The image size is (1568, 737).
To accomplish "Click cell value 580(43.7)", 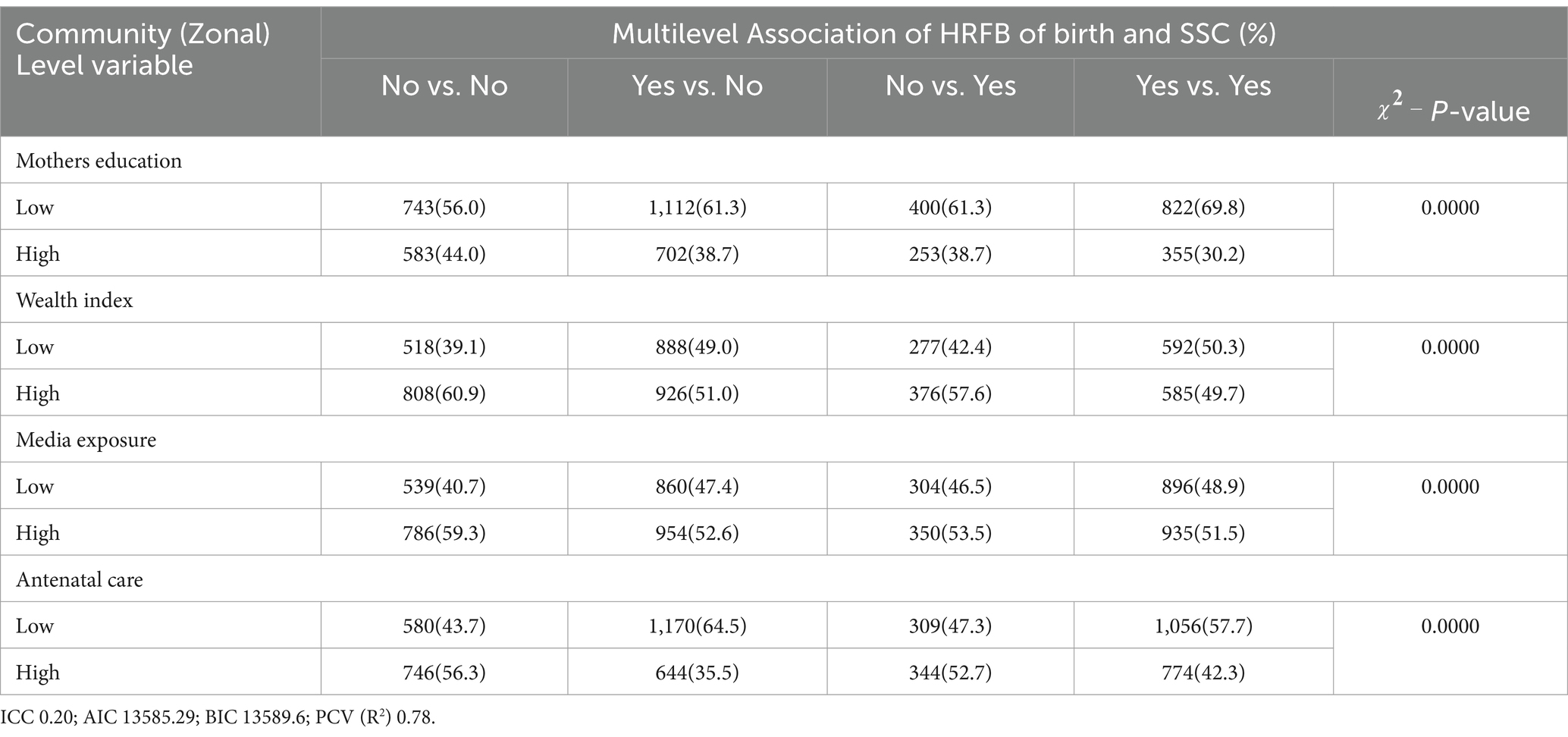I will click(x=444, y=626).
